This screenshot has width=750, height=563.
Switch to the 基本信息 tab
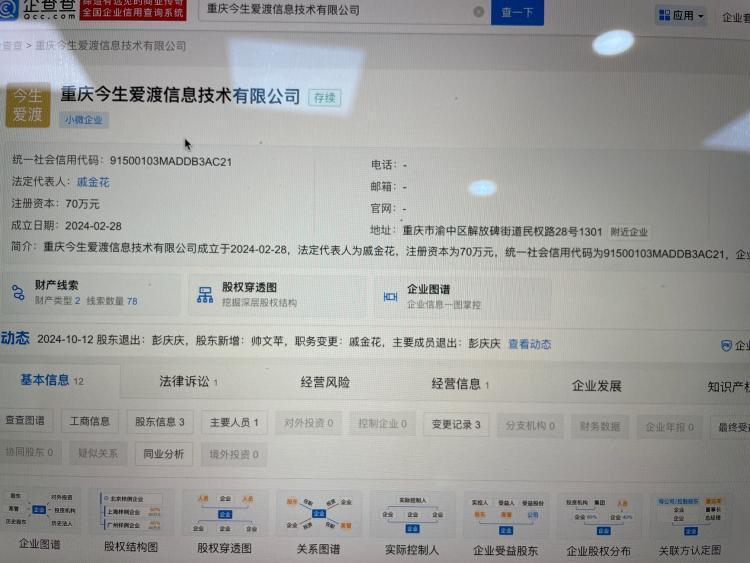[52, 381]
